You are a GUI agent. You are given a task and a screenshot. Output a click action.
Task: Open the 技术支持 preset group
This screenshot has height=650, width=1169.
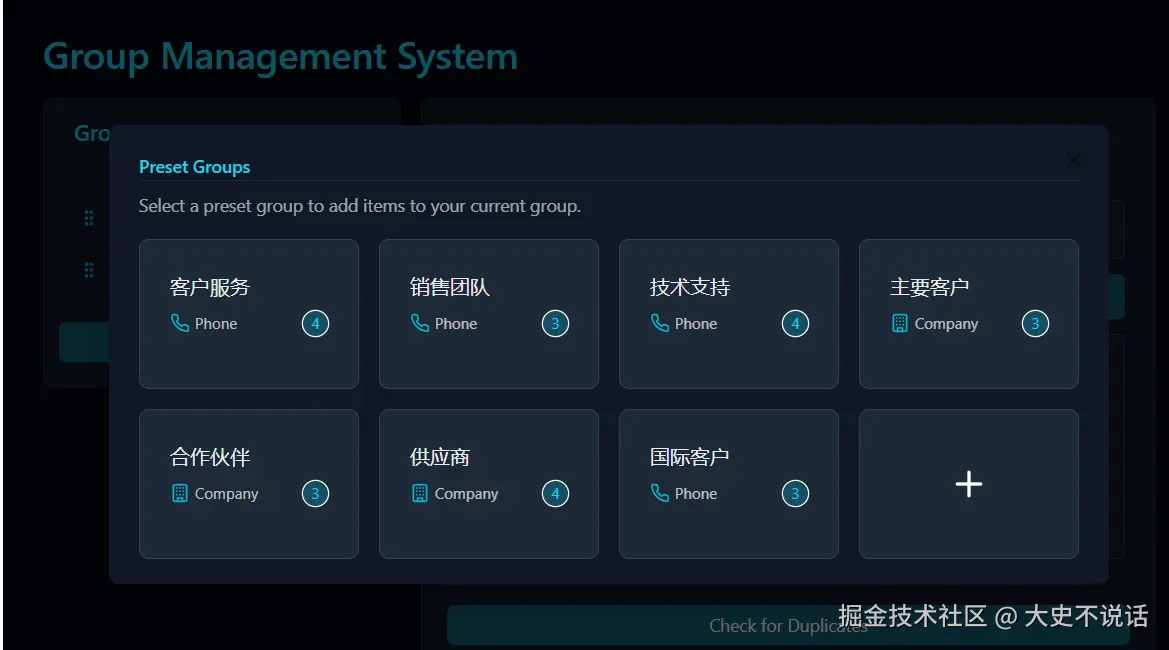(x=728, y=313)
